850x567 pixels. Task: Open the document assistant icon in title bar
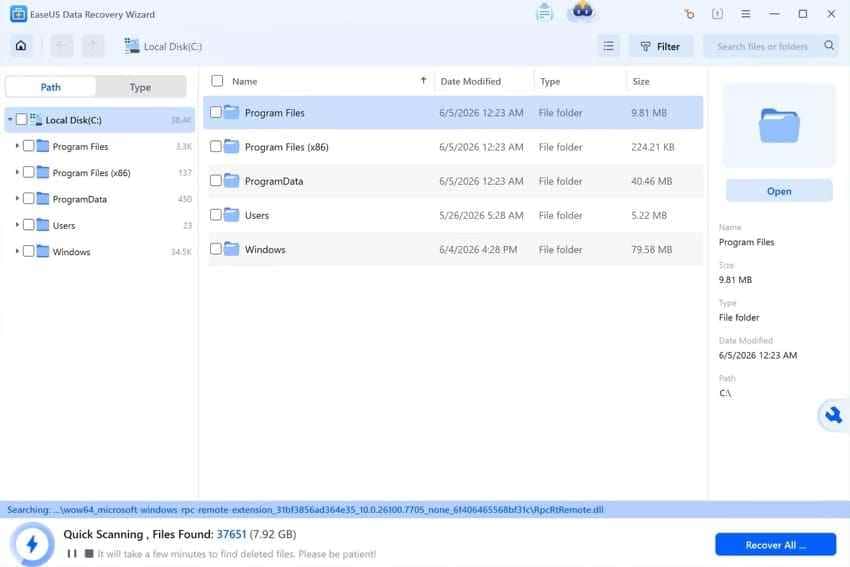[x=544, y=12]
